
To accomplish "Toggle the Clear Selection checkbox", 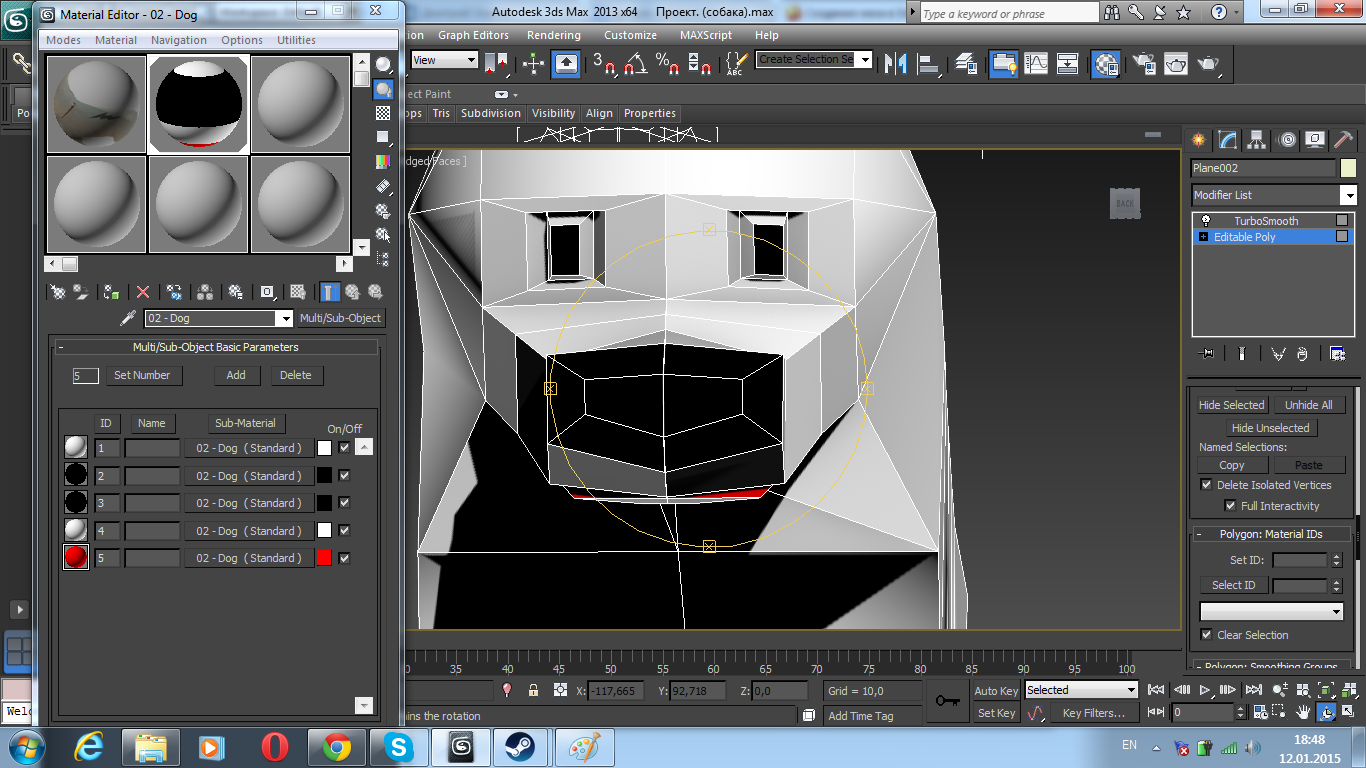I will coord(1206,635).
